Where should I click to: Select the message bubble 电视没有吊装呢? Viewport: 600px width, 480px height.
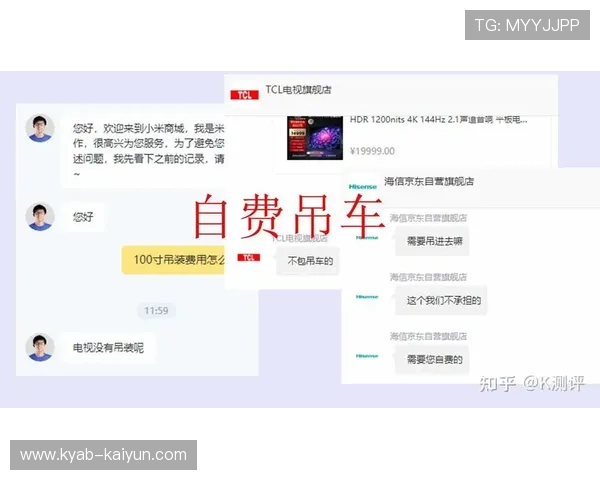tap(109, 348)
